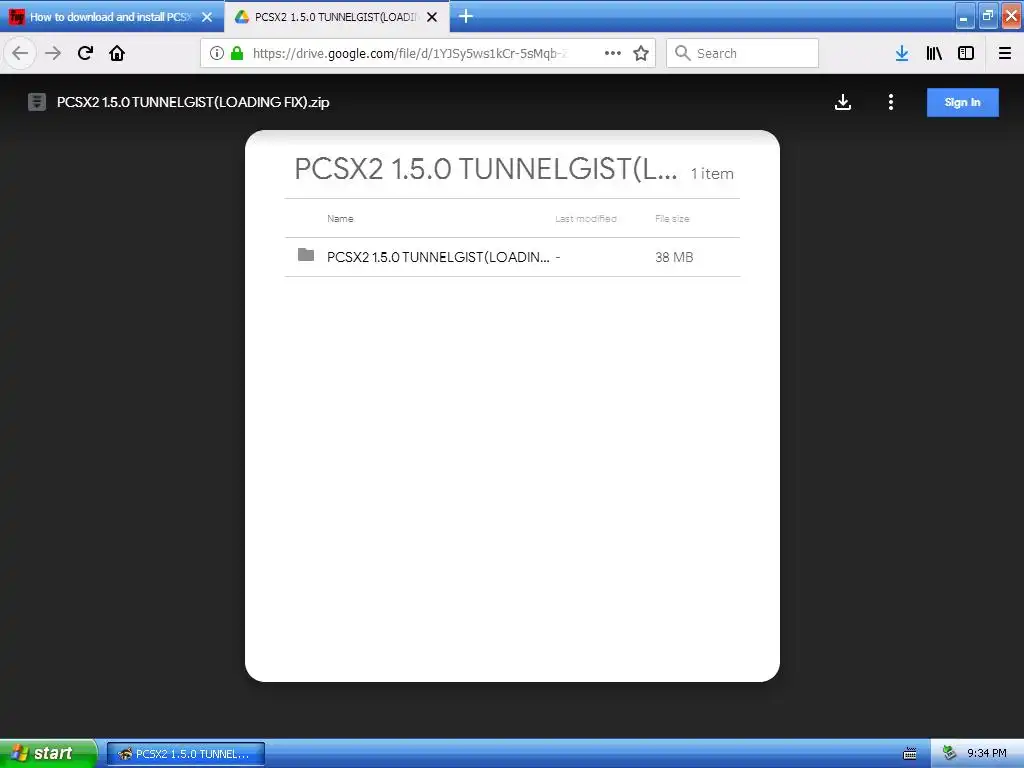Click the zip file type icon beside title
Image resolution: width=1024 pixels, height=768 pixels.
coord(37,103)
